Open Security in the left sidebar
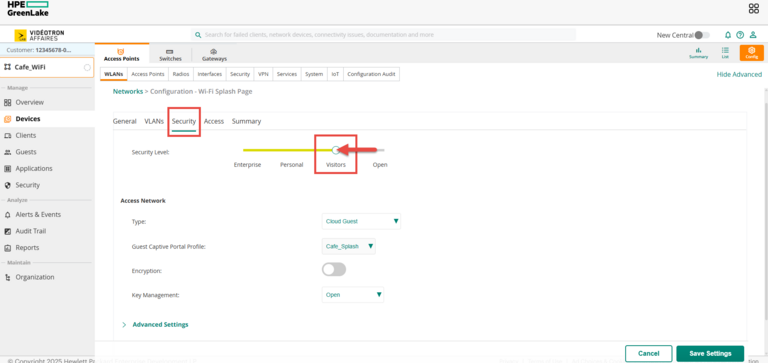 [x=27, y=185]
